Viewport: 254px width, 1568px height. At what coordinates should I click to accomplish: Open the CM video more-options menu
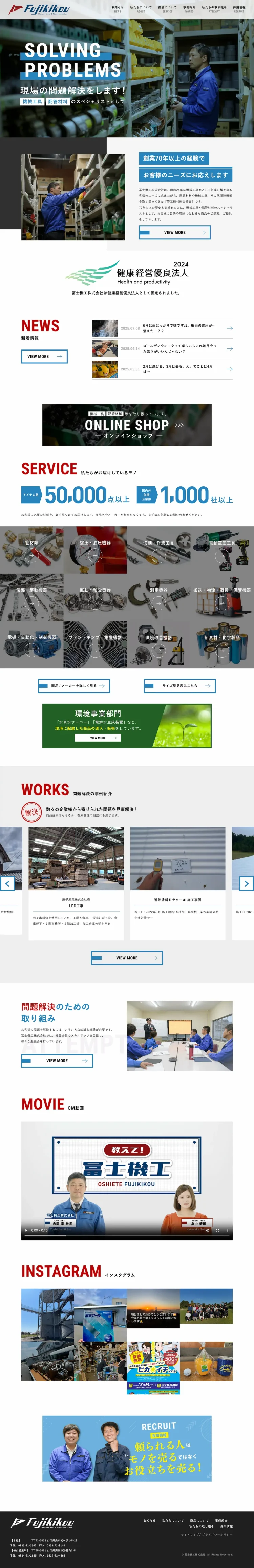228,1230
